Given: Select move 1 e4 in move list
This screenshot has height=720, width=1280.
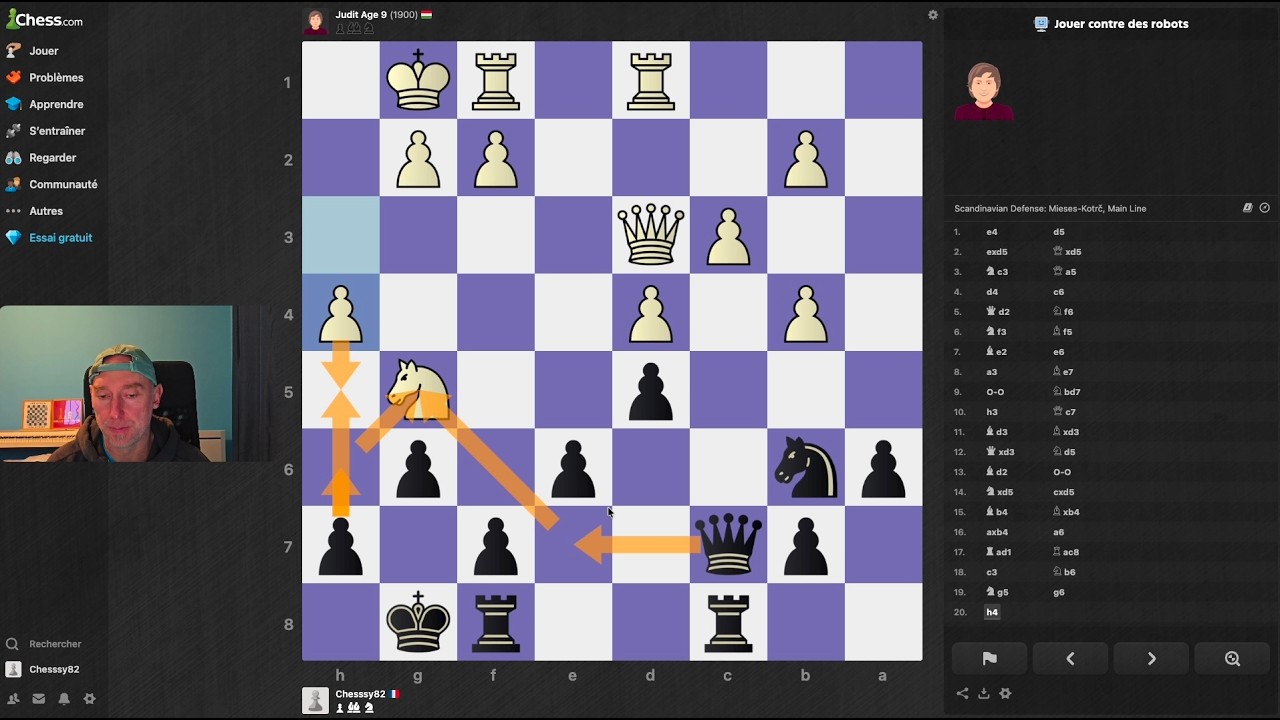Looking at the screenshot, I should click(x=992, y=232).
